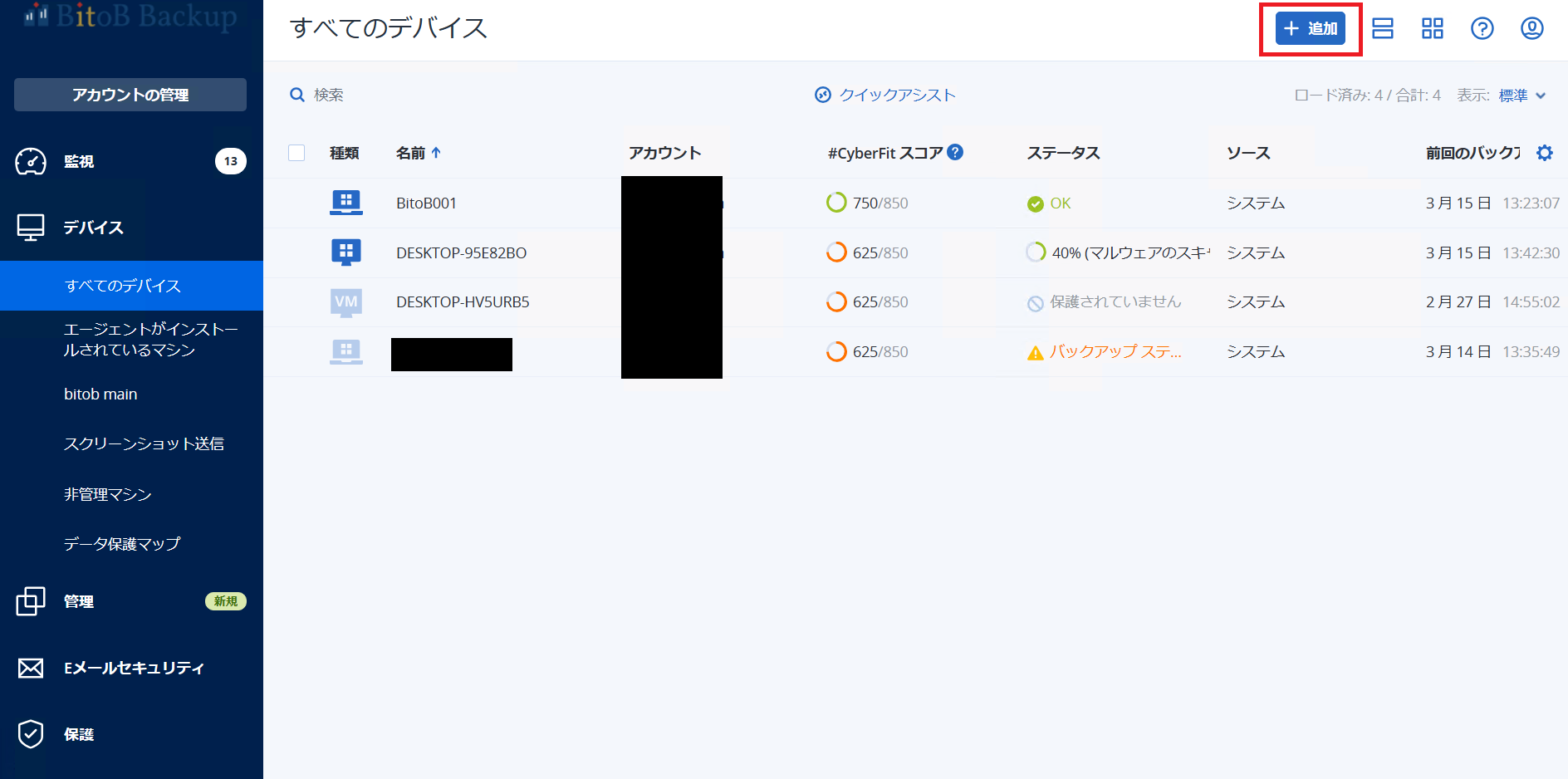The width and height of the screenshot is (1568, 779).
Task: Click the #CyberFit スコア column header
Action: pyautogui.click(x=885, y=153)
